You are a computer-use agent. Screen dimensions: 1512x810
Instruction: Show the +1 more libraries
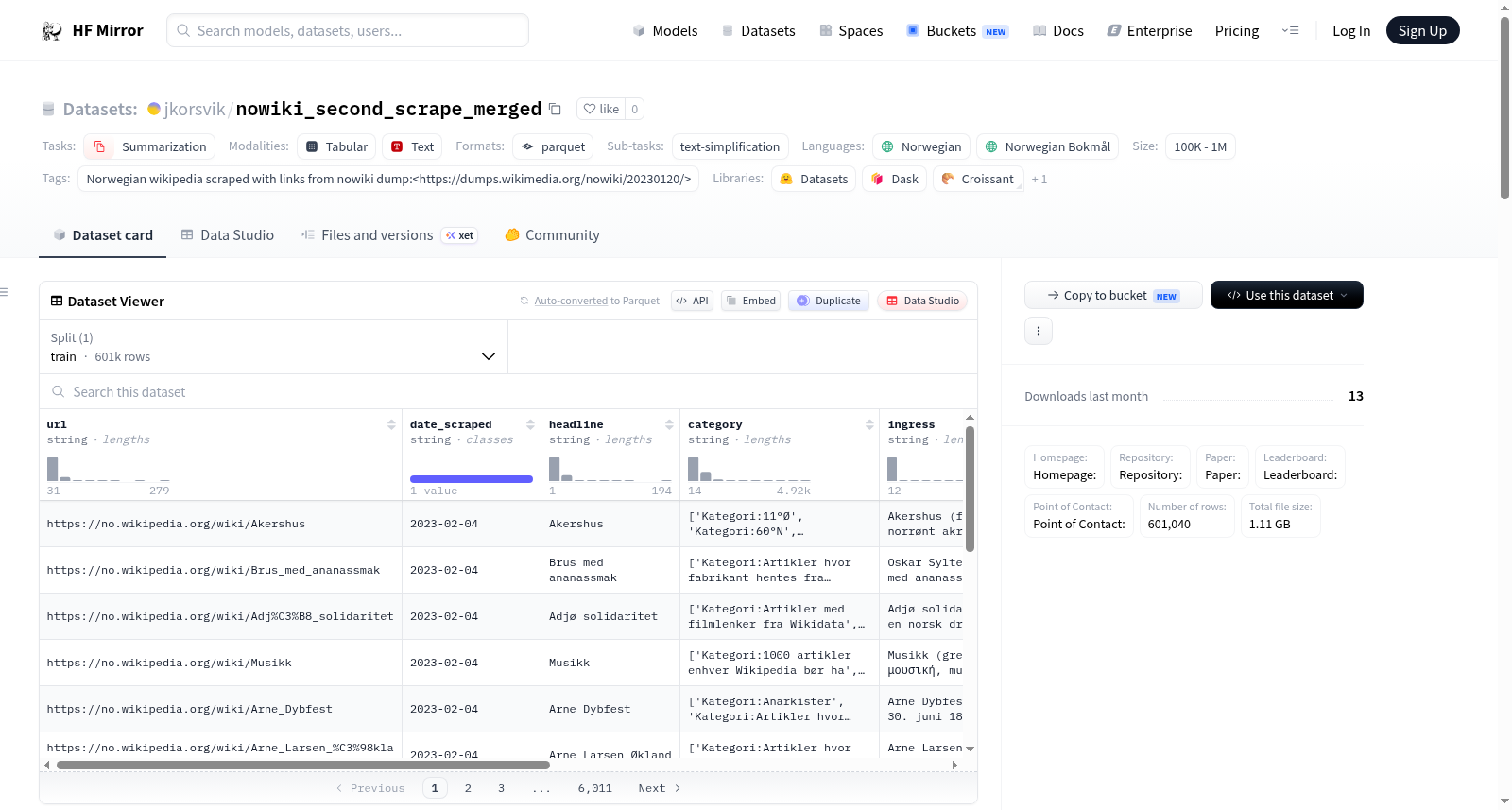tap(1039, 179)
